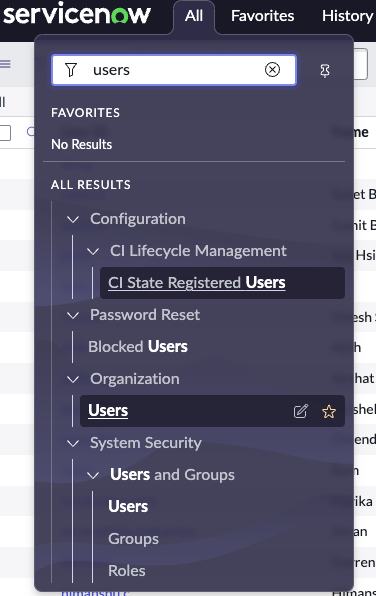Click the No Results text
The height and width of the screenshot is (596, 376).
pos(81,144)
